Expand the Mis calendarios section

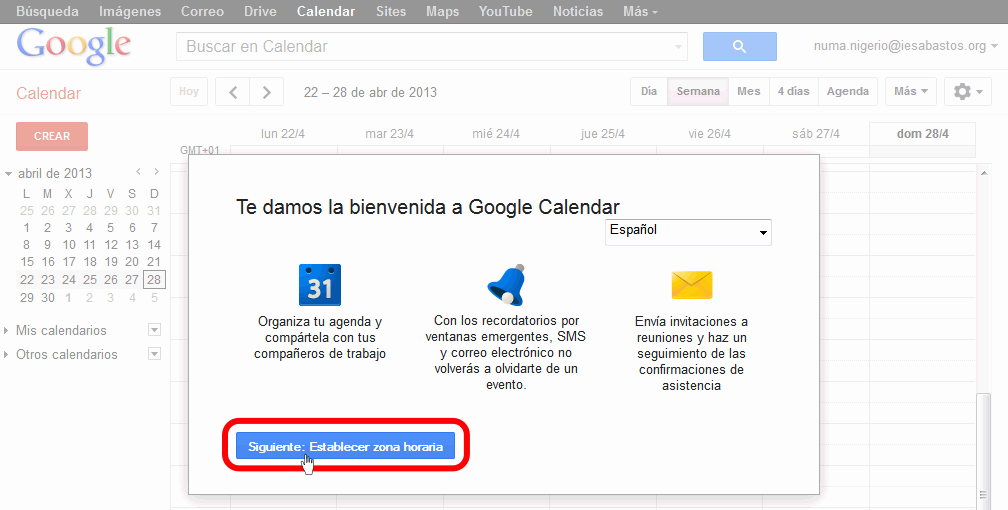(6, 331)
